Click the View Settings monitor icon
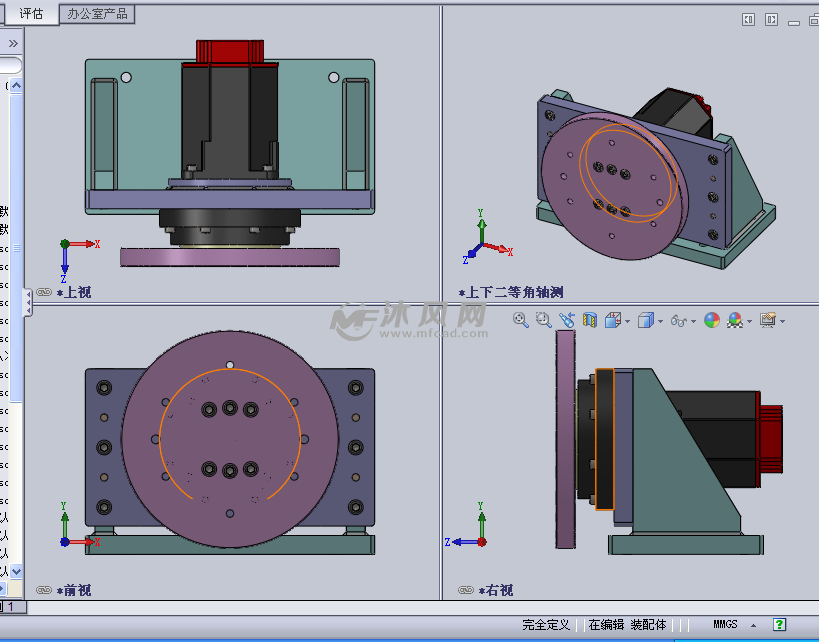 pyautogui.click(x=768, y=320)
